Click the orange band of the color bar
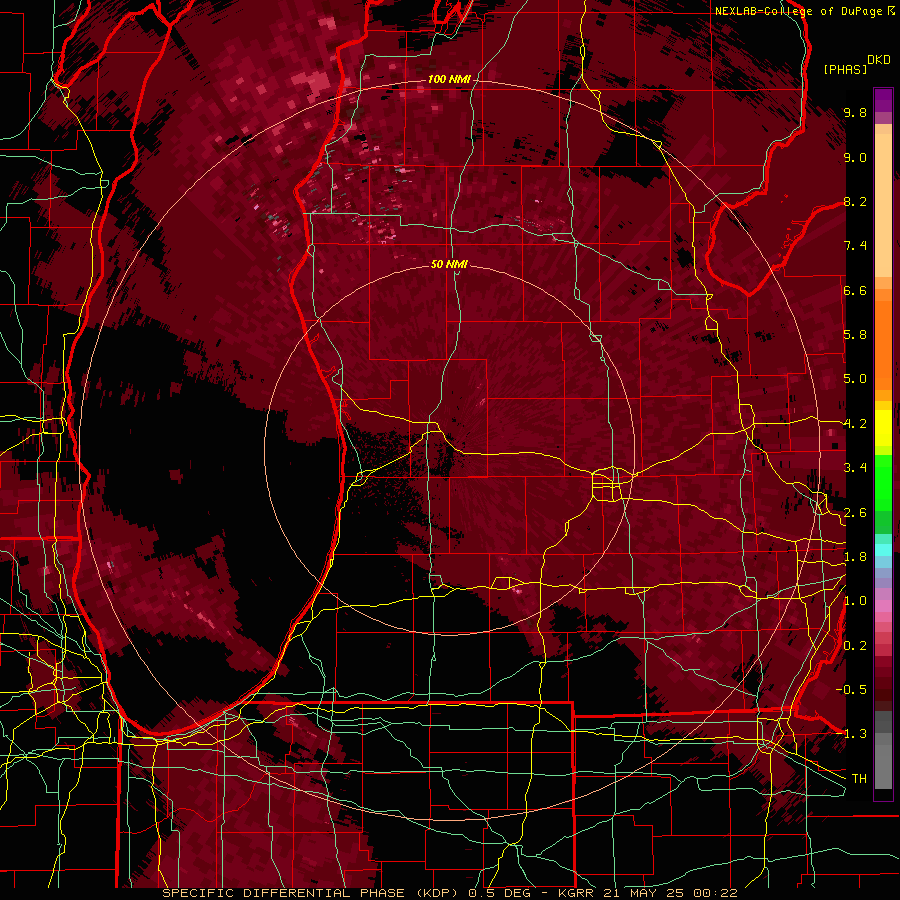The width and height of the screenshot is (900, 900). (883, 344)
